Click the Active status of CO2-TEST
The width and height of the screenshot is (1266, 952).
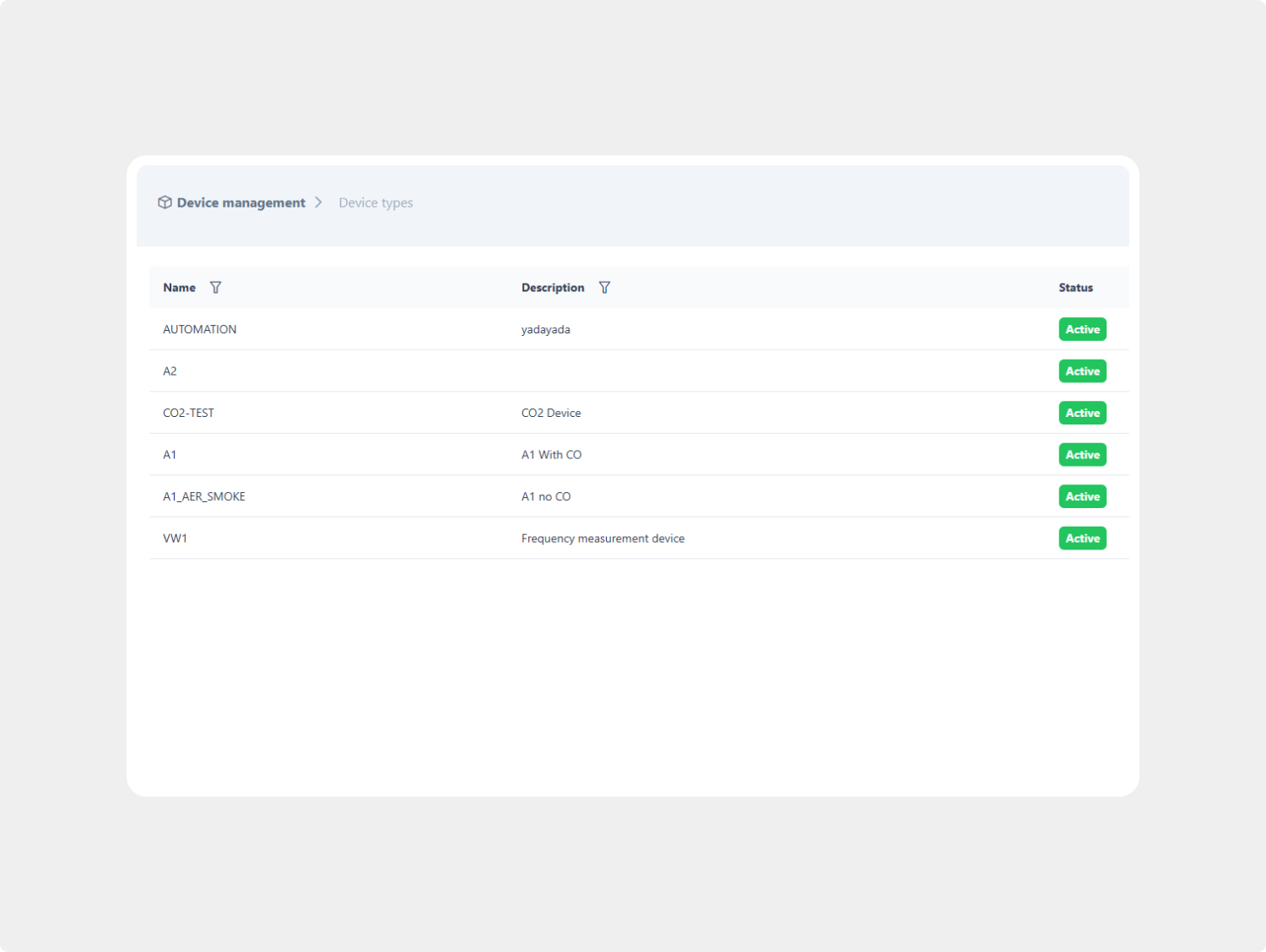(x=1082, y=413)
